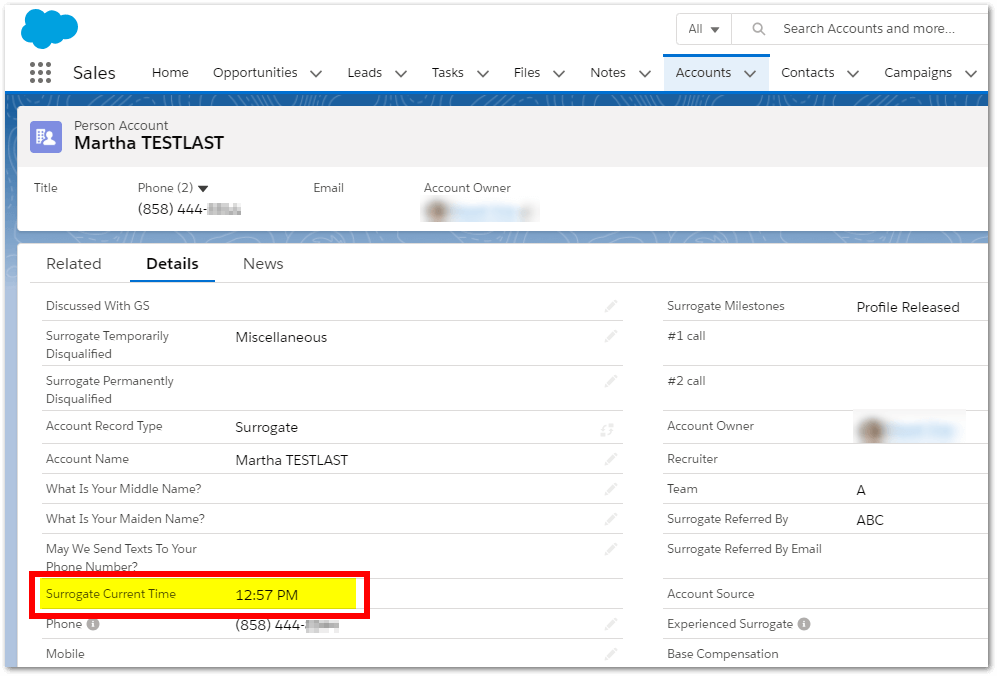Click the Salesforce cloud logo
The height and width of the screenshot is (676, 997).
pos(49,28)
